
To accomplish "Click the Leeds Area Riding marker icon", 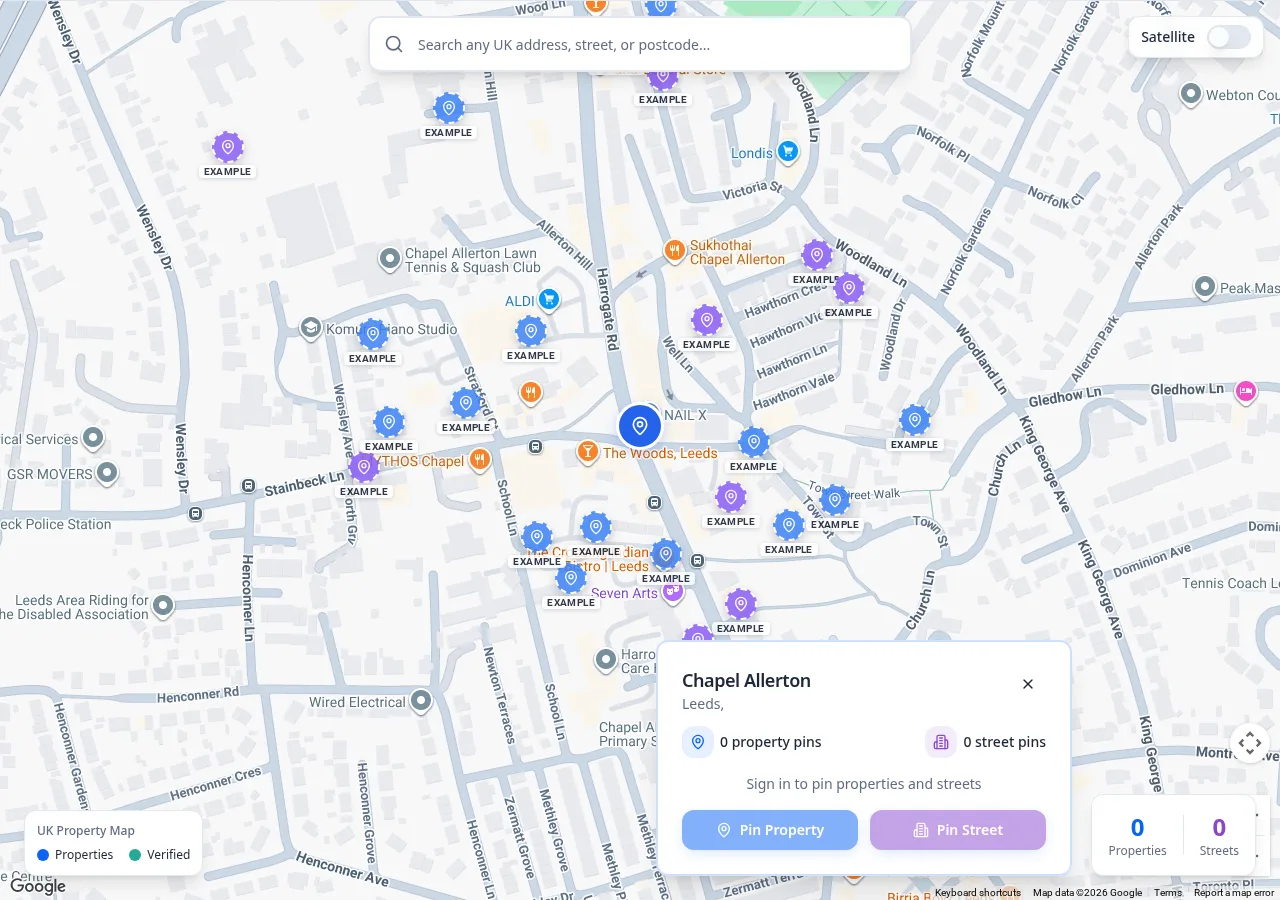I will click(163, 605).
